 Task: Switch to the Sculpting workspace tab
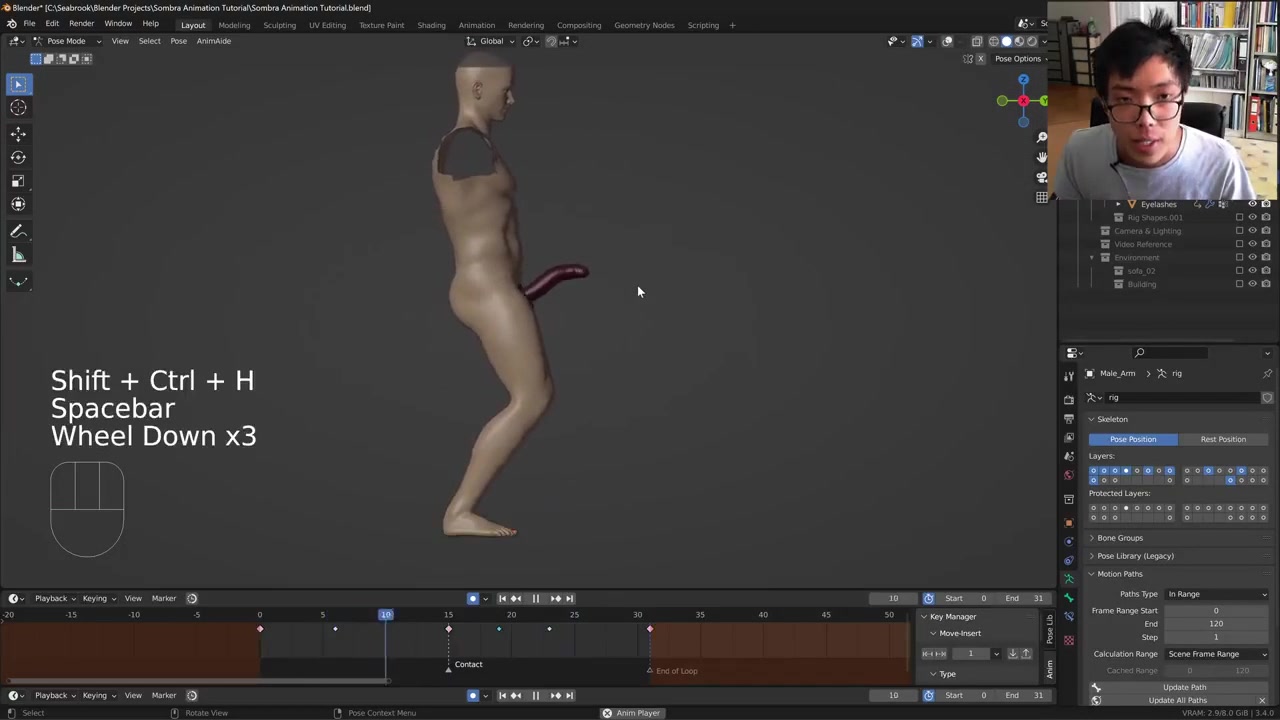[279, 25]
